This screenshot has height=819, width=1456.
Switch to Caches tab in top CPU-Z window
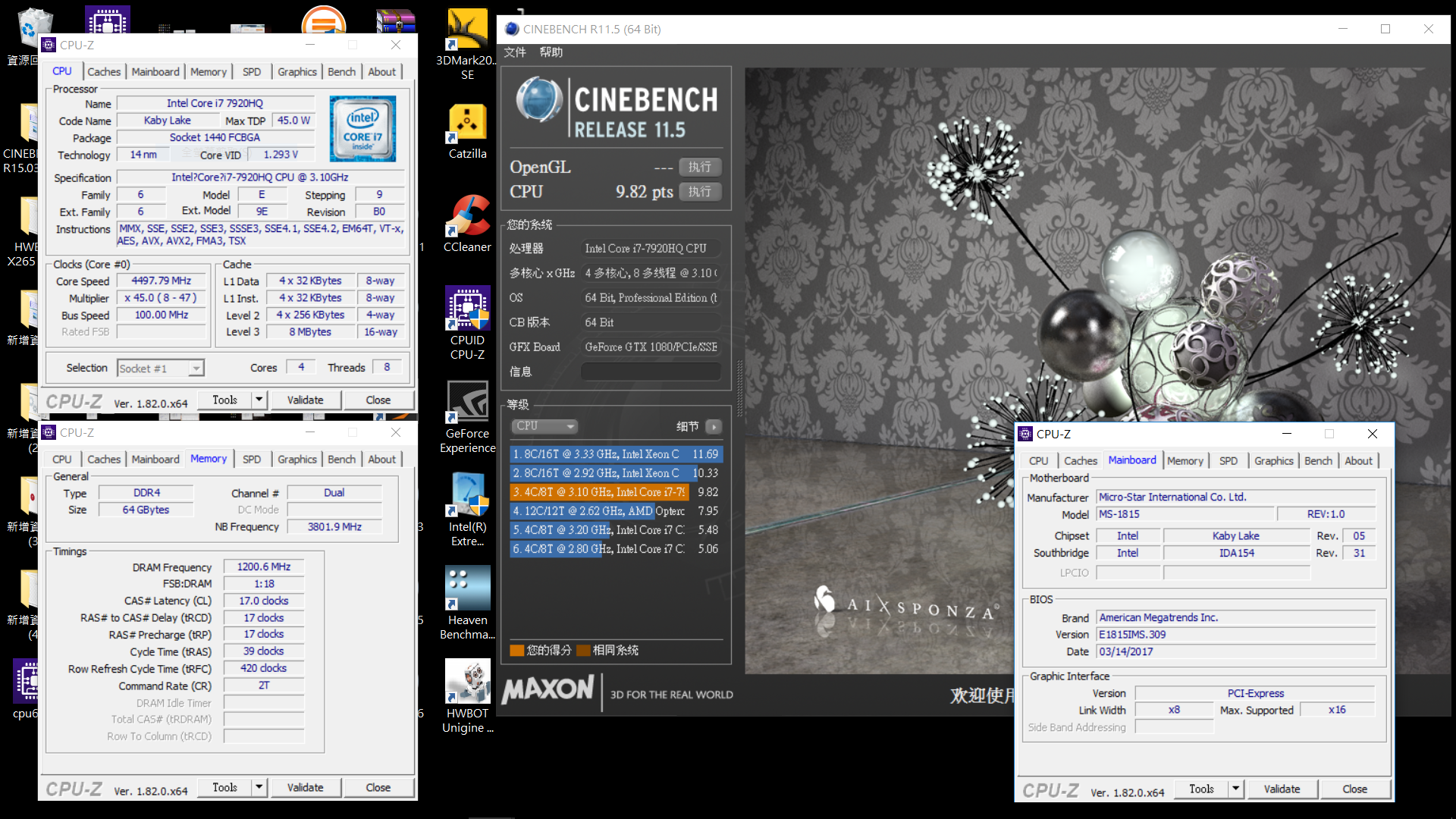(104, 71)
